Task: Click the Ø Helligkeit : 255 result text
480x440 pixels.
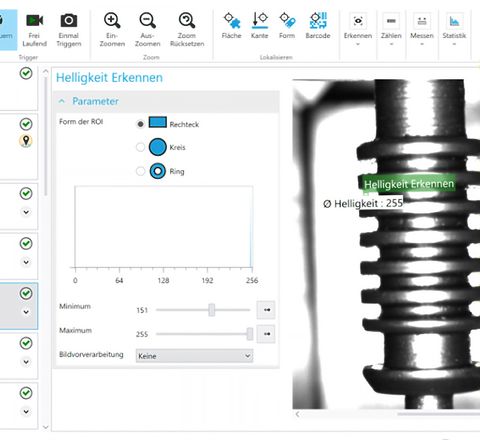Action: tap(363, 203)
